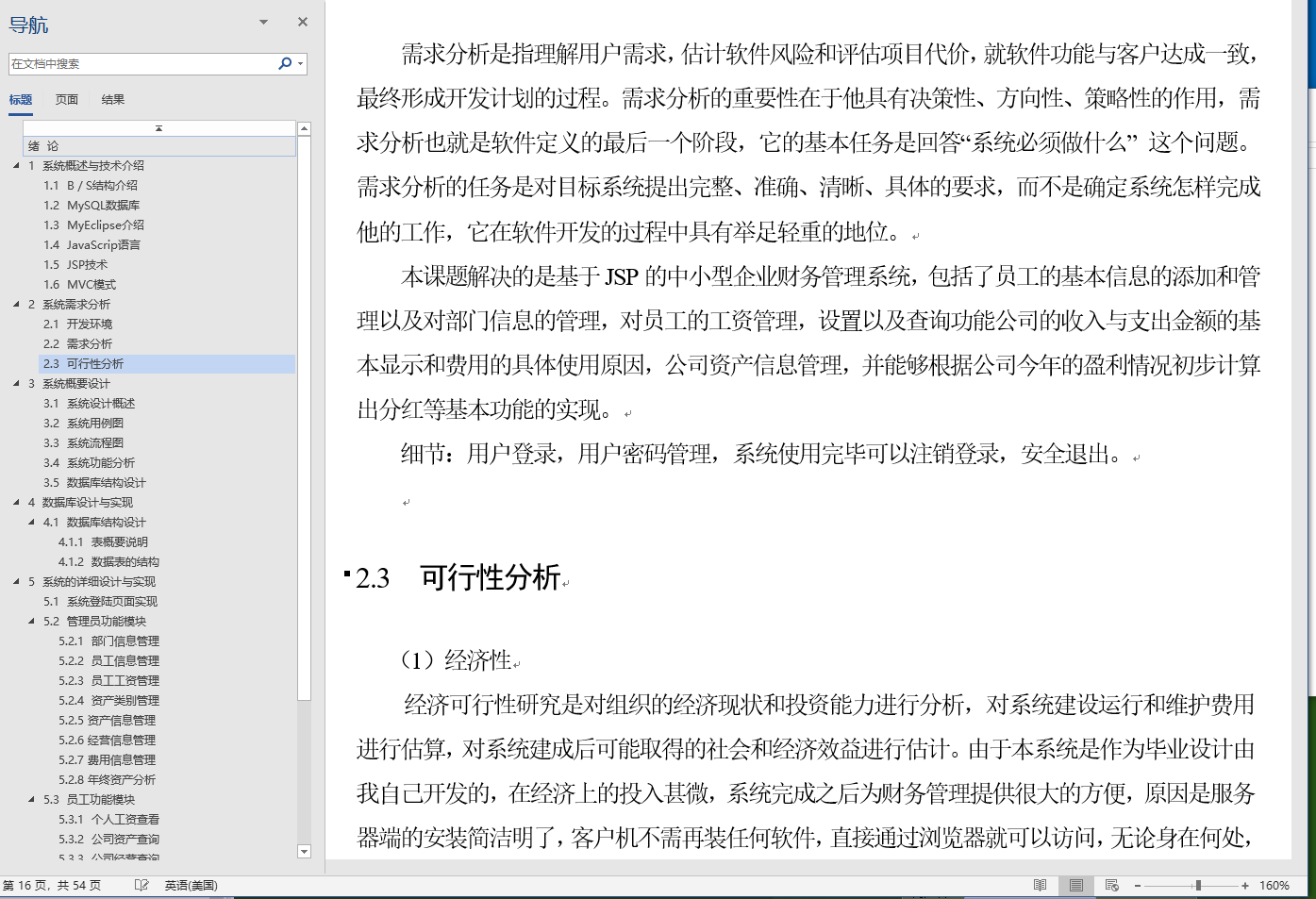1316x899 pixels.
Task: Click the jump-to-top arrow above headings list
Action: (x=159, y=127)
